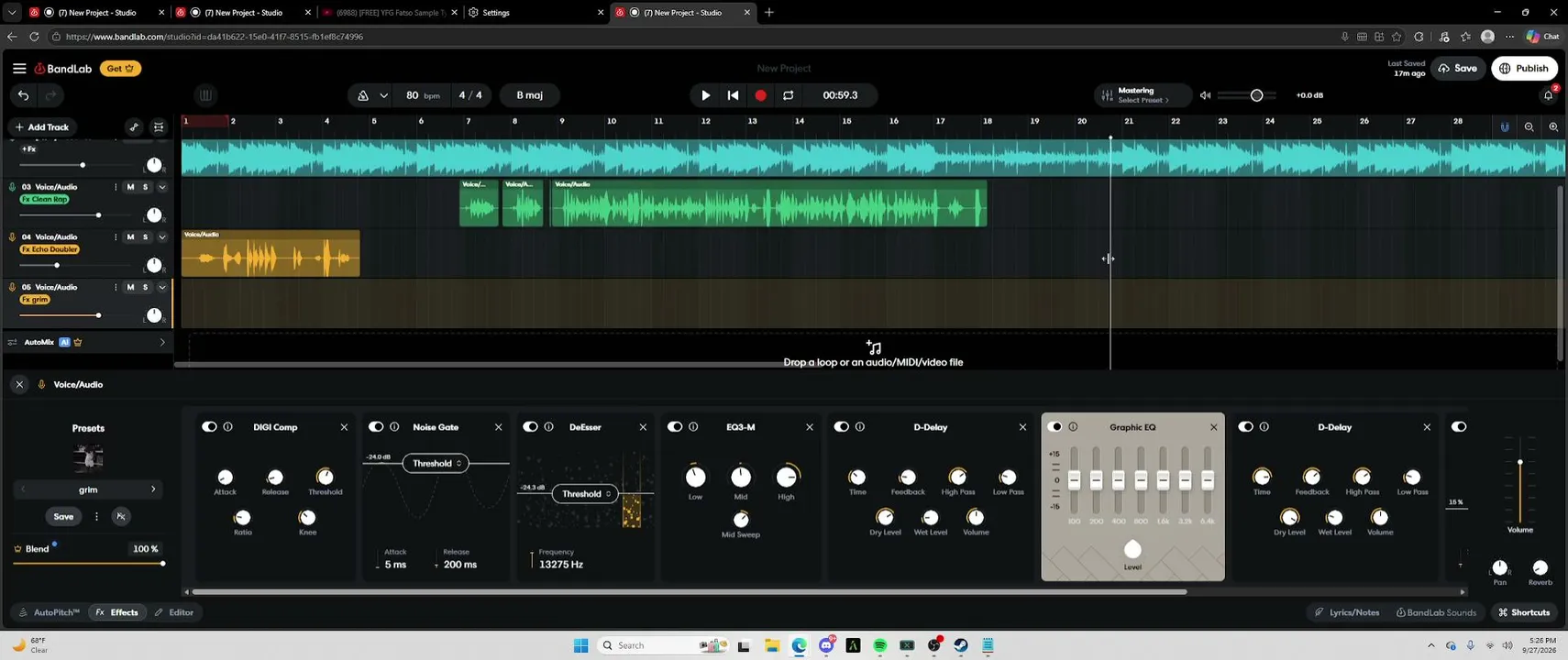1568x660 pixels.
Task: Toggle the loop cycle icon
Action: pos(788,95)
